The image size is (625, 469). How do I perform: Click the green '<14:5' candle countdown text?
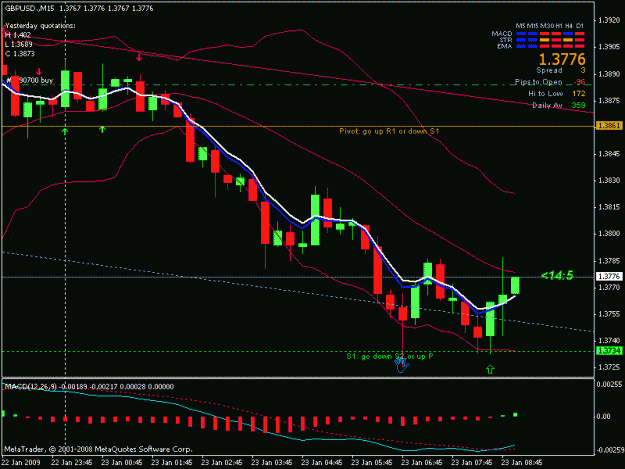[x=557, y=275]
